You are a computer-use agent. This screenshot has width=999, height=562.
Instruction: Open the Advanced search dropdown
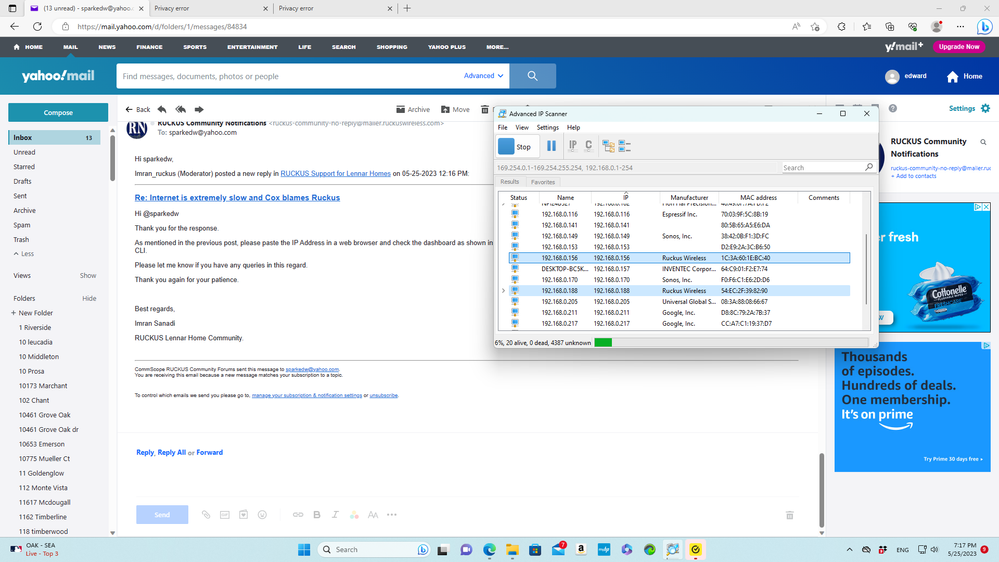point(483,76)
